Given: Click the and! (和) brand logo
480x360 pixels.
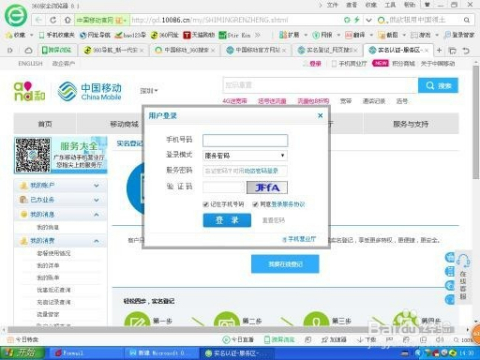Looking at the screenshot, I should click(x=29, y=91).
